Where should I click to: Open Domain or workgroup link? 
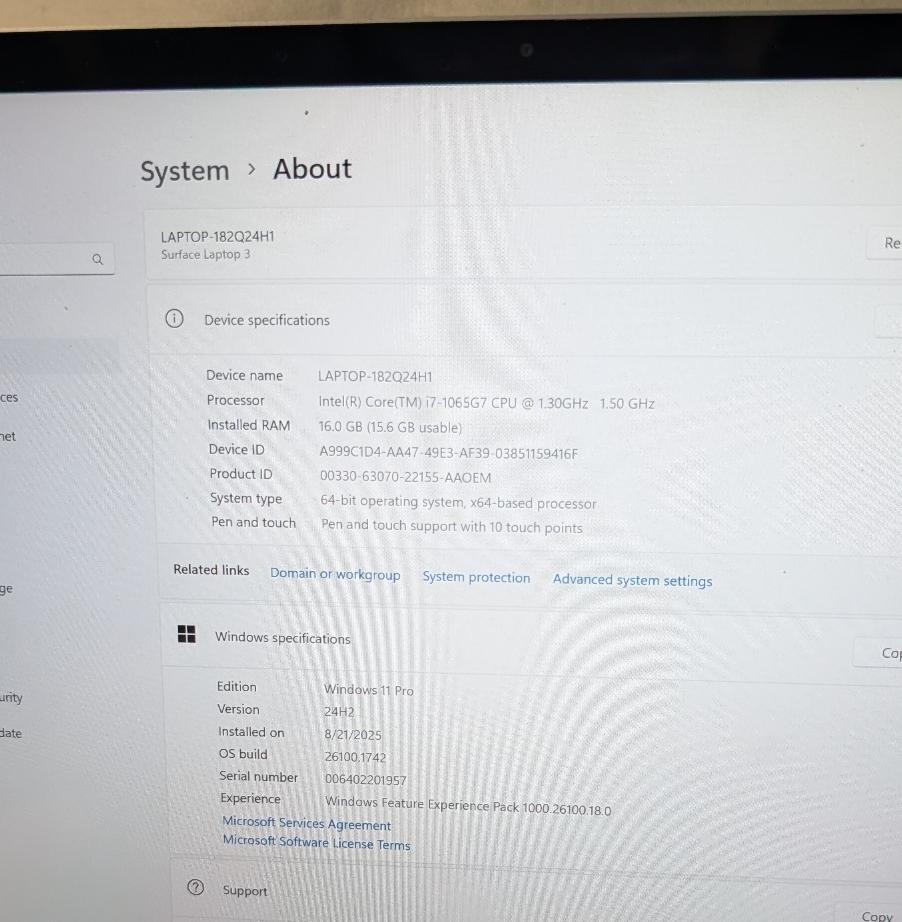pyautogui.click(x=335, y=574)
